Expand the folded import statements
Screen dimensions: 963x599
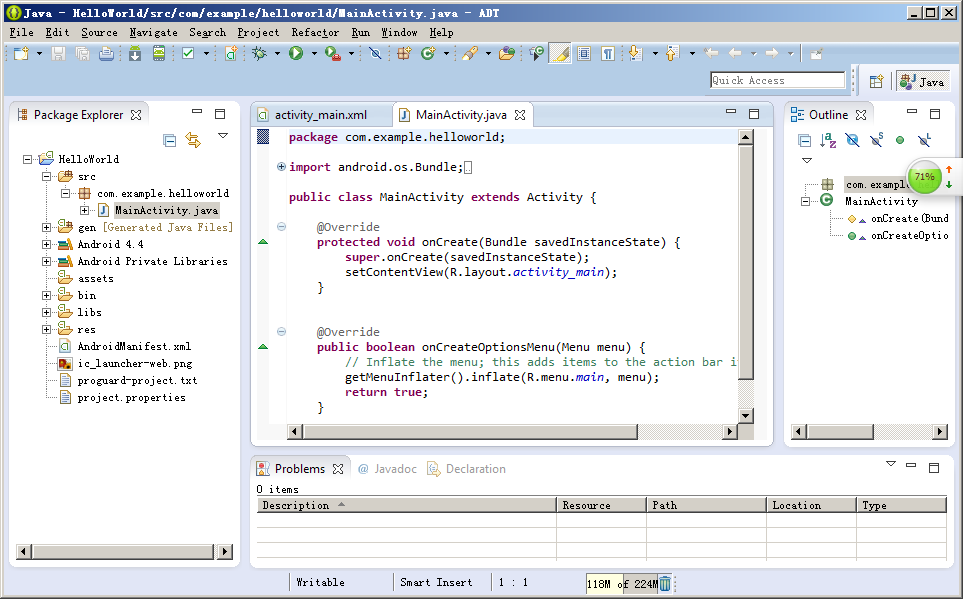point(281,167)
